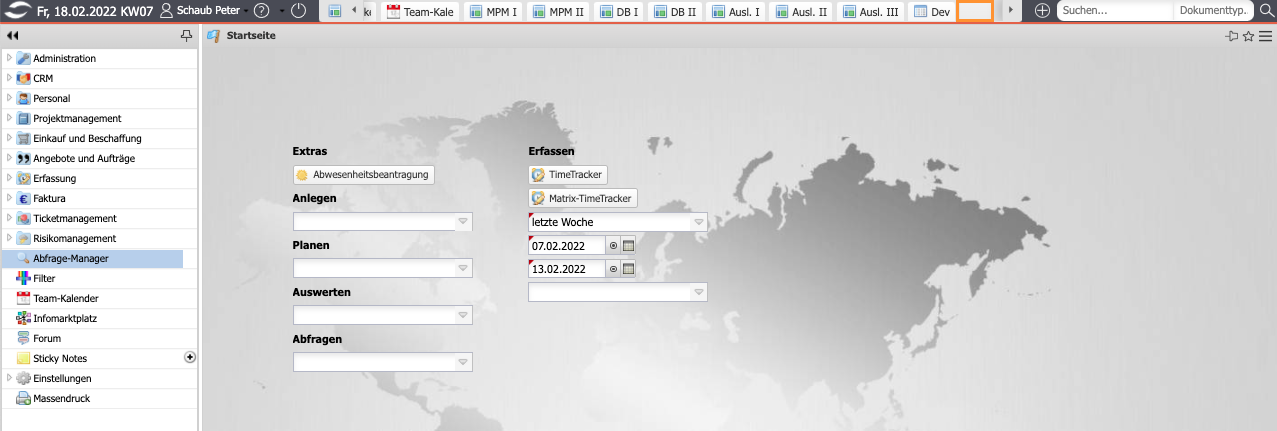Switch to the DB I tab
The height and width of the screenshot is (431, 1277).
point(620,12)
